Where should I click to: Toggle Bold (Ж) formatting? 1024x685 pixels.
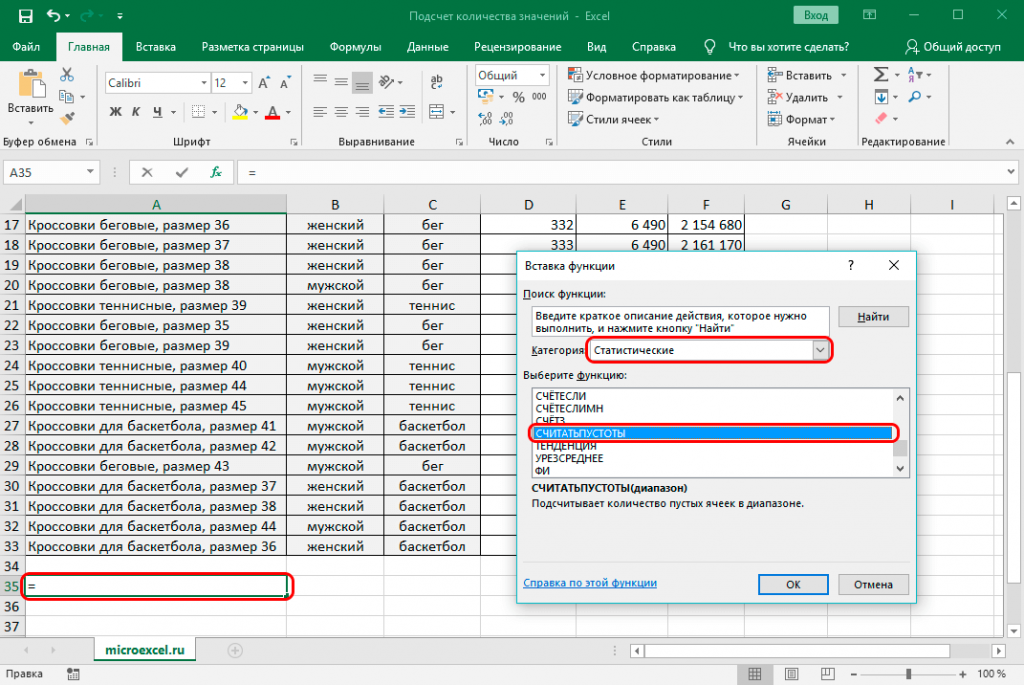point(115,111)
